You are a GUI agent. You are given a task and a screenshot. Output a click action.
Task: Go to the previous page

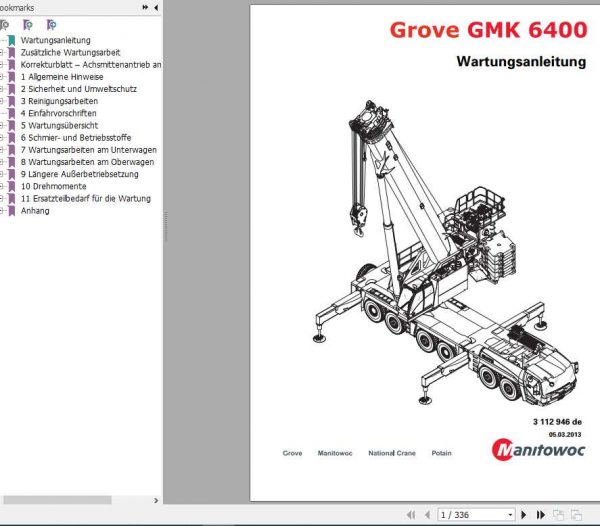427,515
